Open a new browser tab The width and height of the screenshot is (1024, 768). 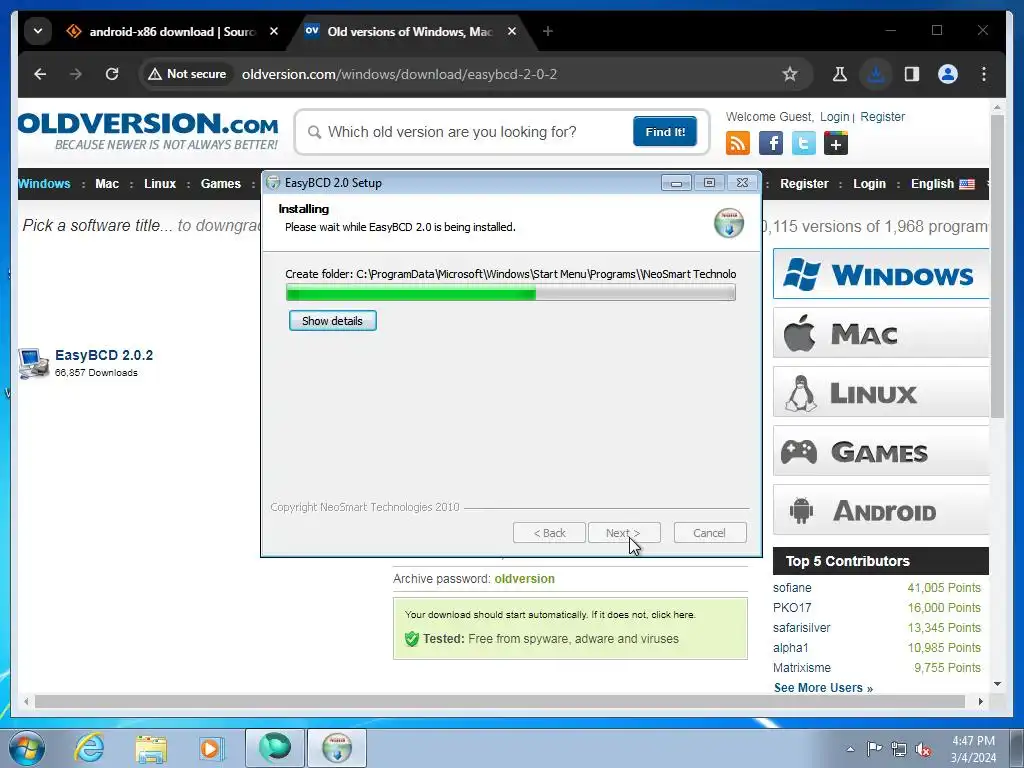(547, 31)
